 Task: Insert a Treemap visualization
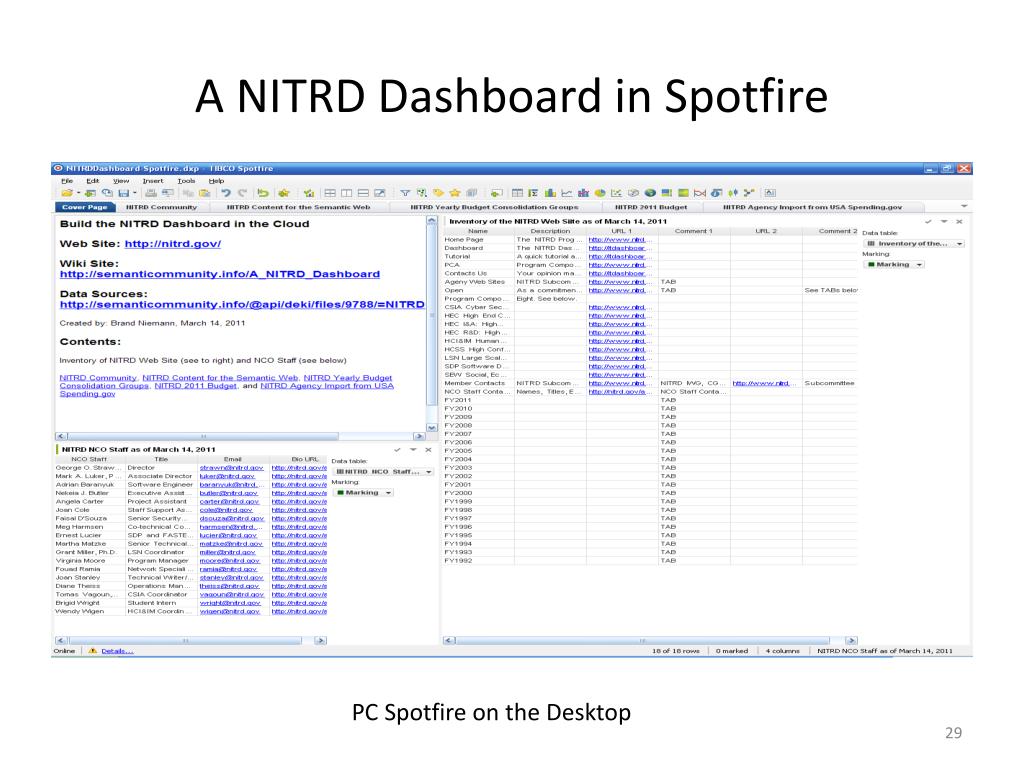[667, 193]
